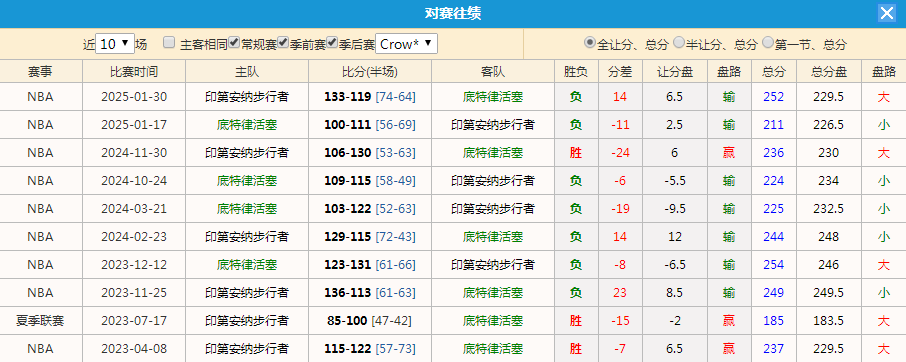The image size is (906, 362).
Task: Open the 106-130 score on 2024-11-30
Action: (347, 152)
